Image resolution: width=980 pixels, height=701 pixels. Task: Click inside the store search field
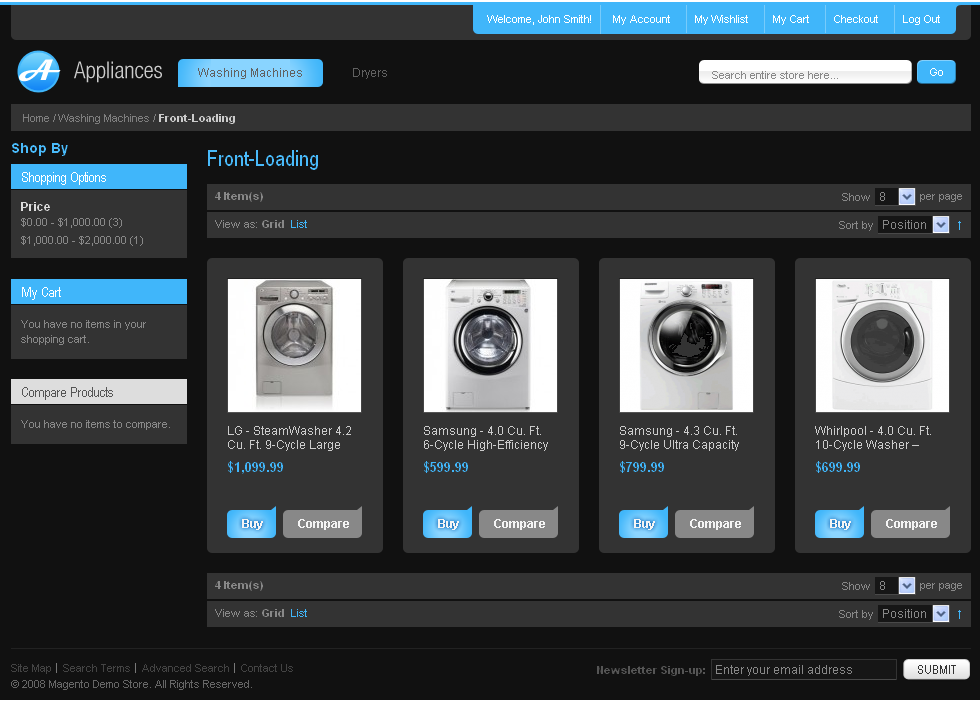click(x=805, y=72)
